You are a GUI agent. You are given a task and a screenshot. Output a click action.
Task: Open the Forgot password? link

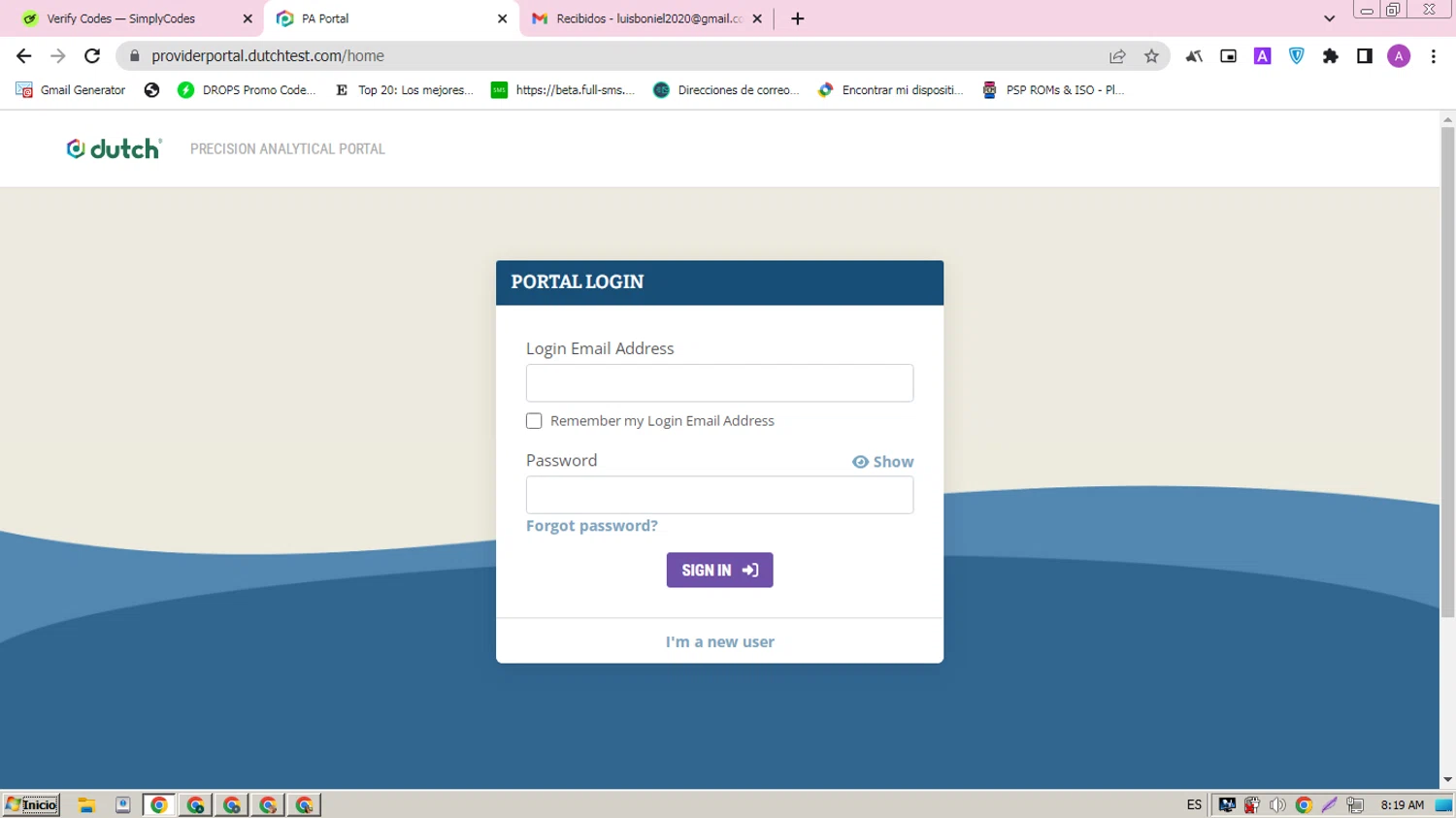pos(592,526)
